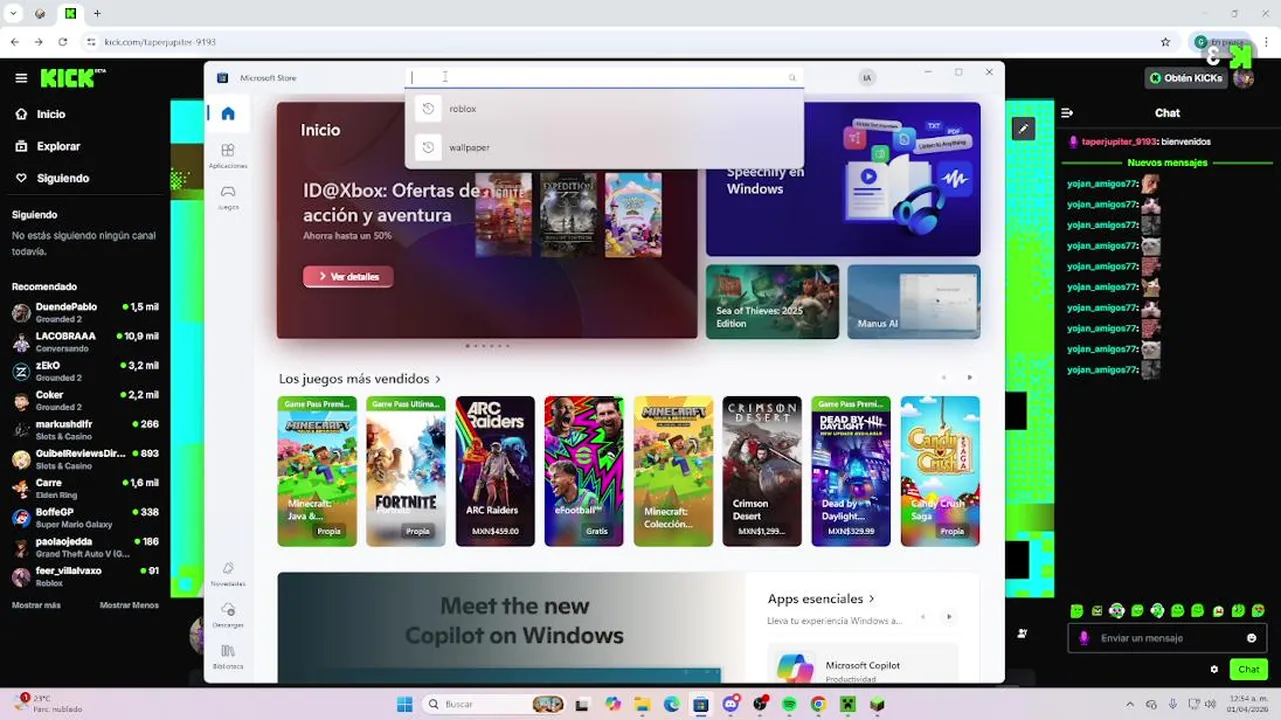Select the wallpaper search history suggestion

tap(604, 147)
